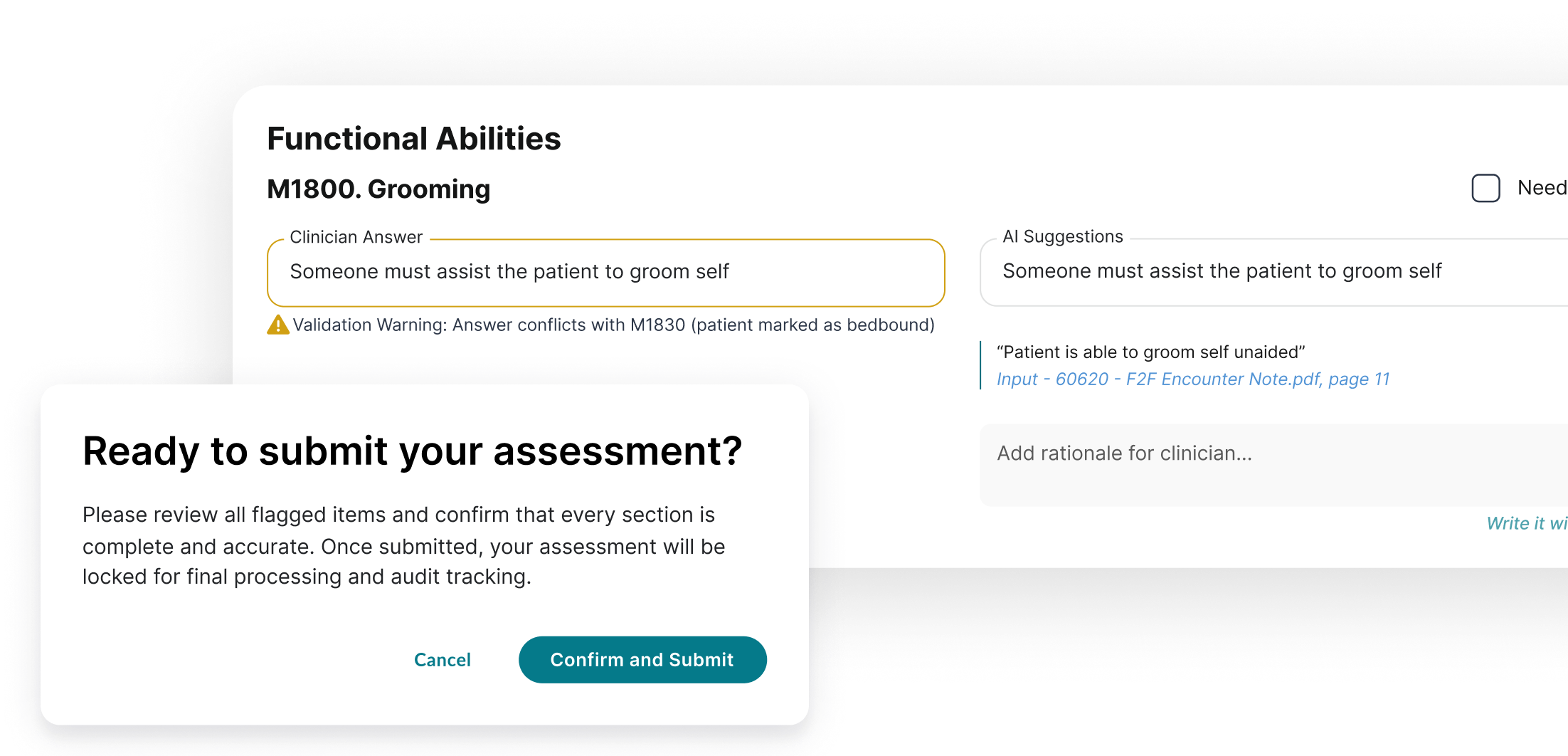Click the Functional Abilities section title
This screenshot has height=756, width=1568.
(x=414, y=138)
